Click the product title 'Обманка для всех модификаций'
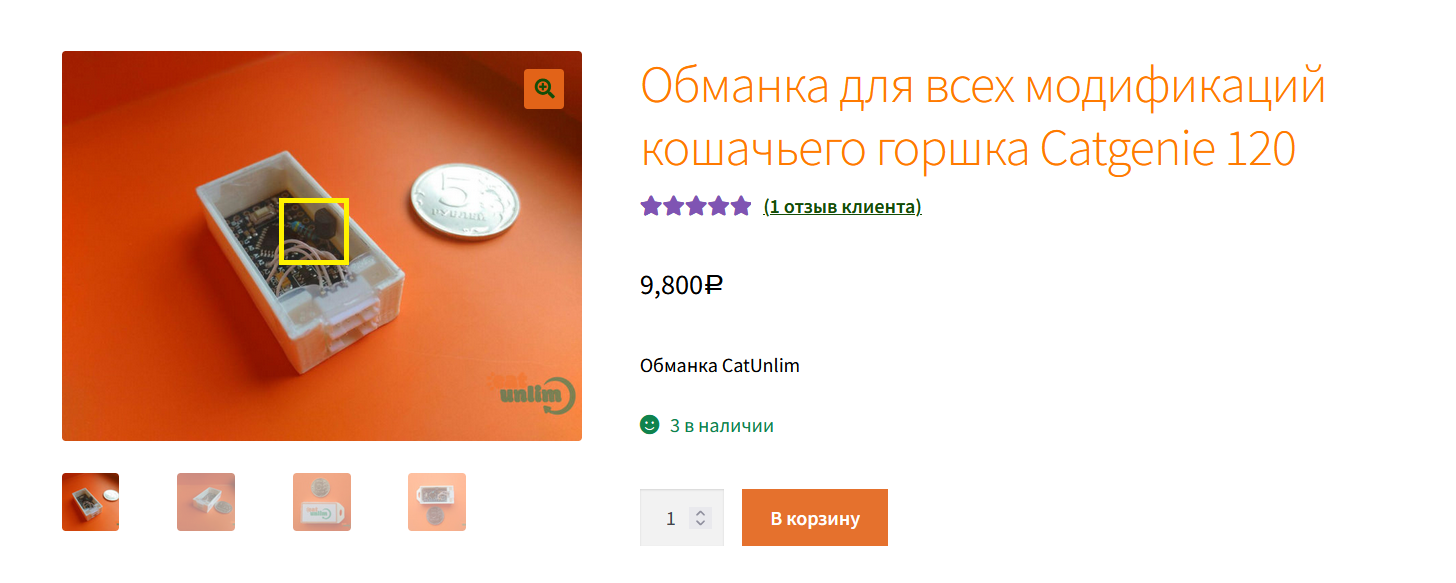 click(983, 86)
